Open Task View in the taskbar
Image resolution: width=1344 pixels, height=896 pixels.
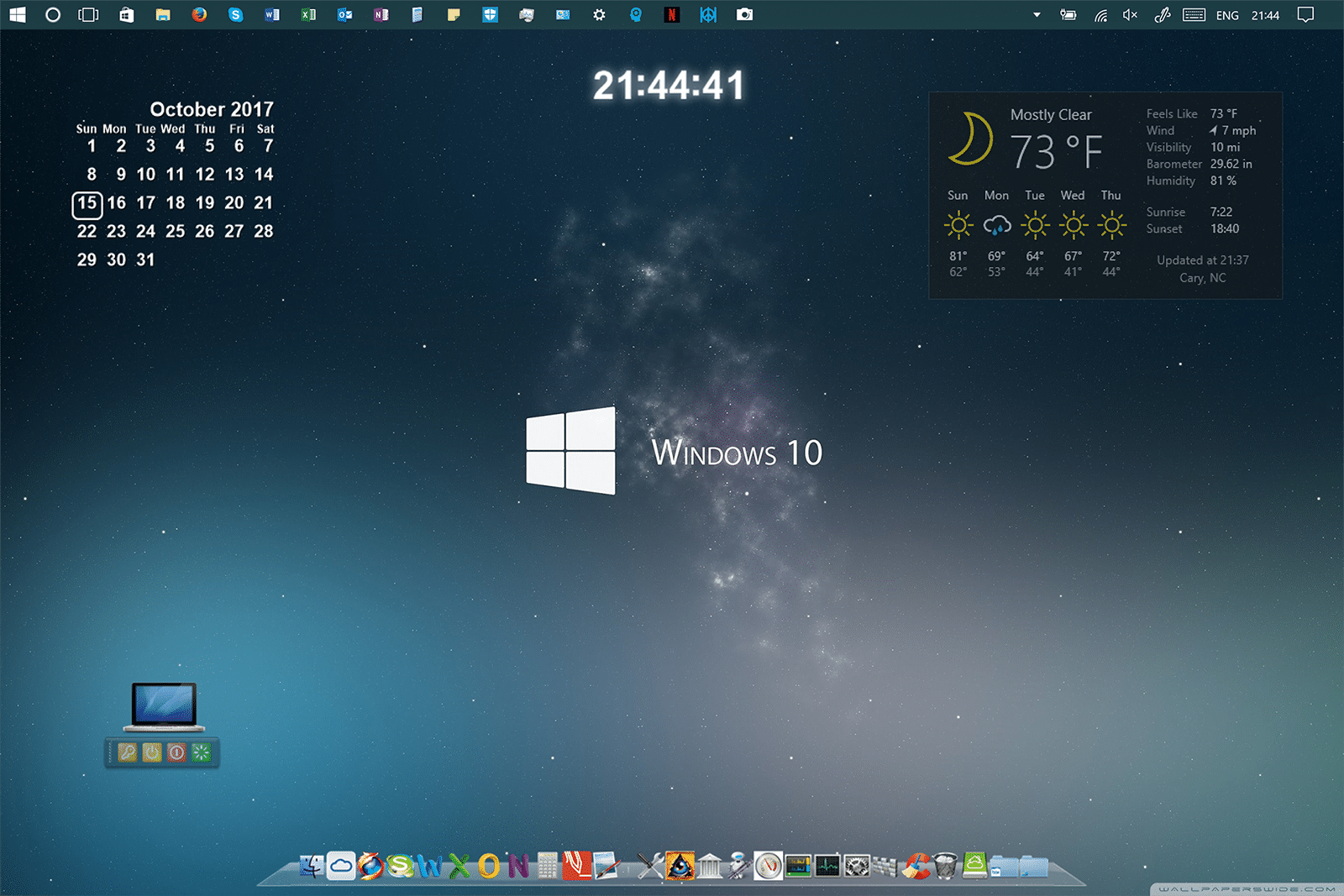[x=88, y=14]
